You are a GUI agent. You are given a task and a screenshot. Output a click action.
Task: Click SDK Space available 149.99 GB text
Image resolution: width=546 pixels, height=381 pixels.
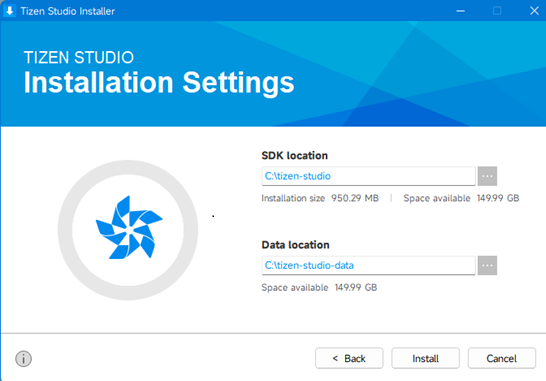pyautogui.click(x=461, y=198)
